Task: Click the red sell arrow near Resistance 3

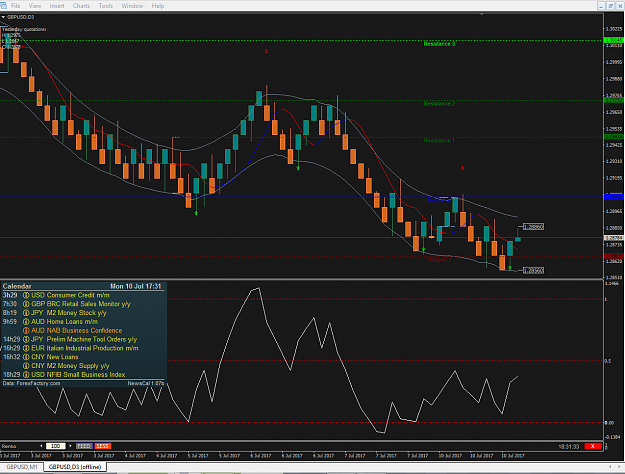Action: [266, 51]
